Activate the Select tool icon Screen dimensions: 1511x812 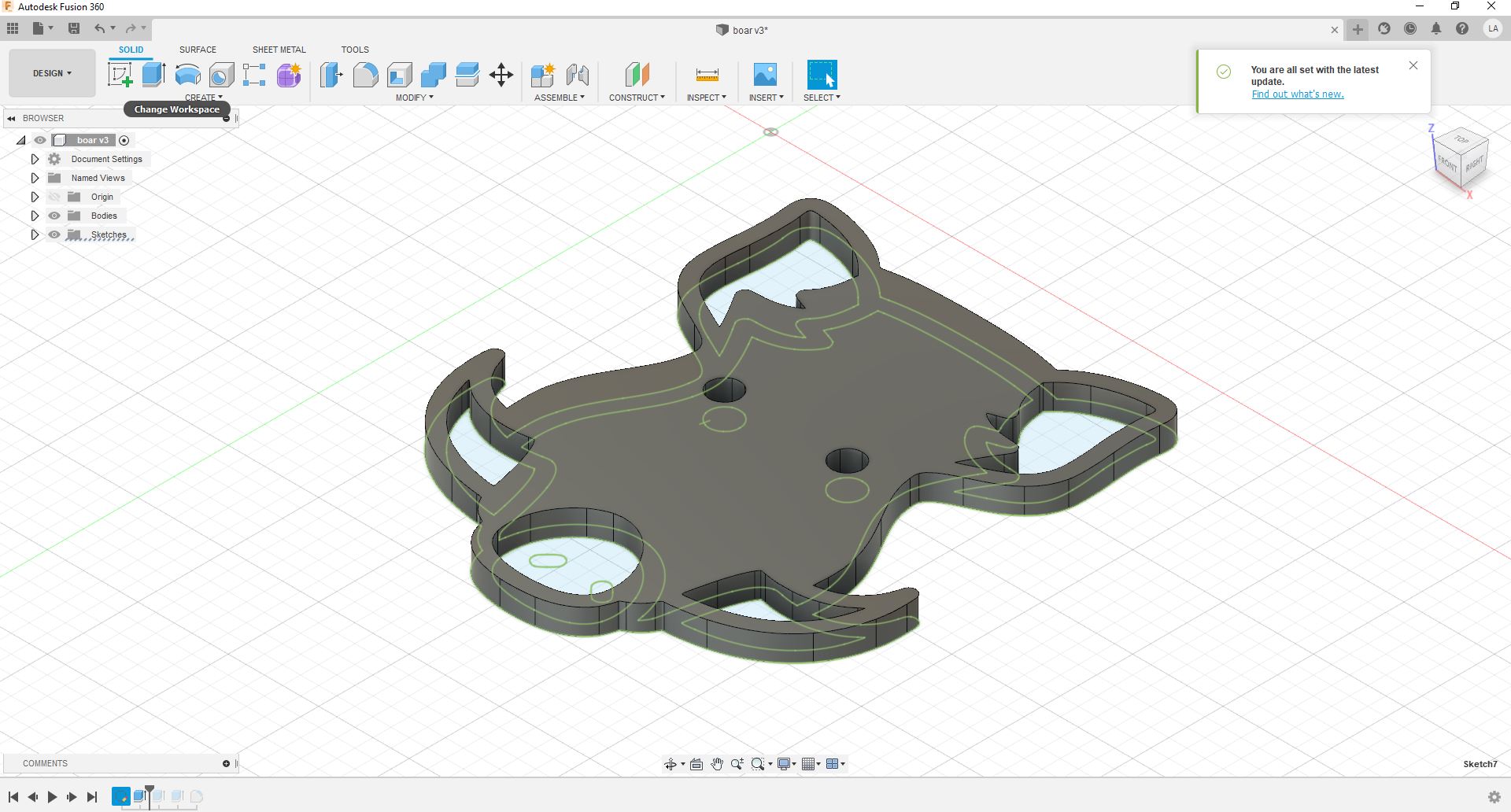point(822,75)
